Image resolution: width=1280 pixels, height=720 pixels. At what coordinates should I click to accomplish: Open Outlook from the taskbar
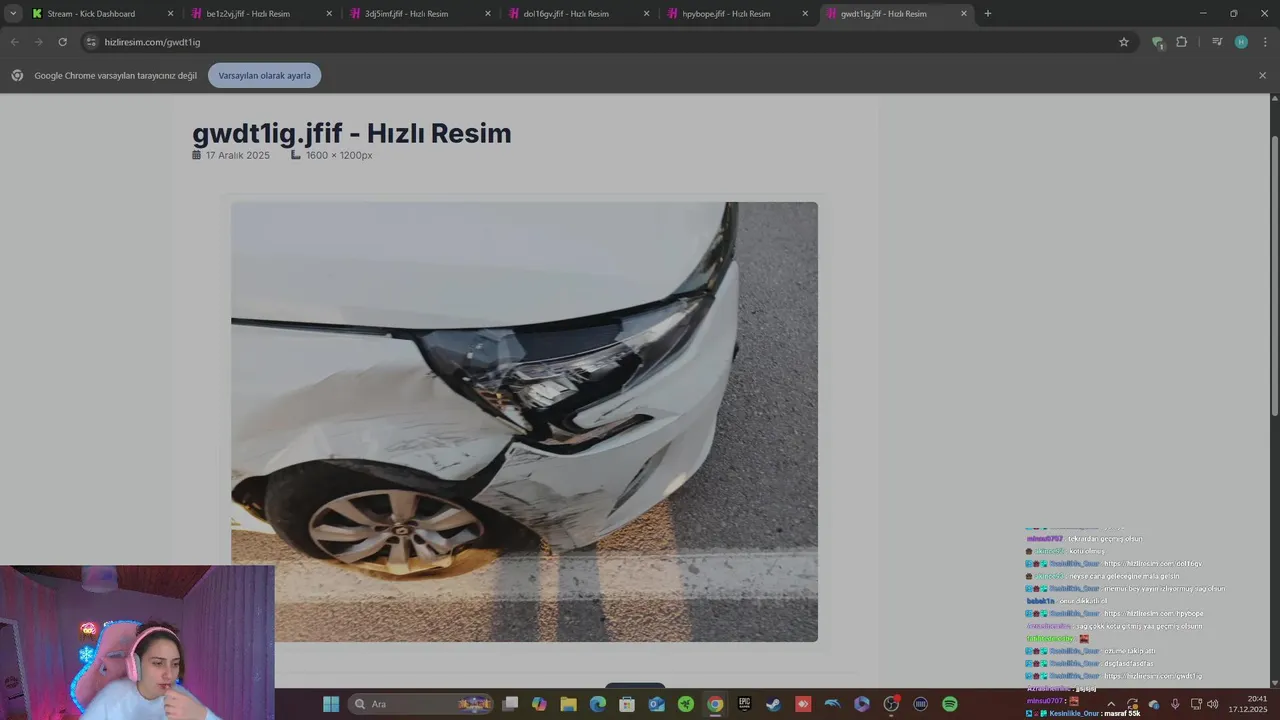656,704
